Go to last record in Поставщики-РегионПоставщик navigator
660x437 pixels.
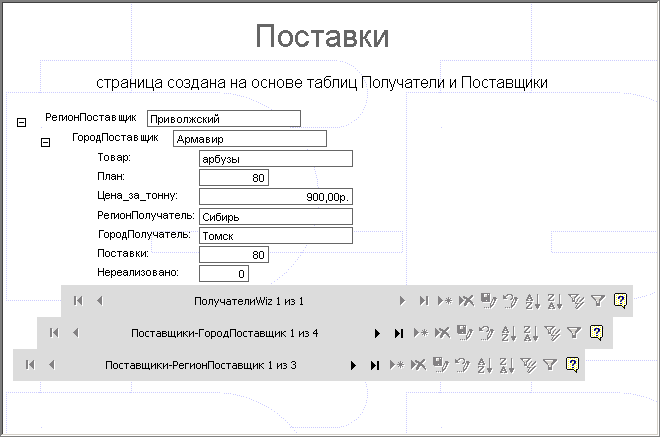(x=375, y=365)
